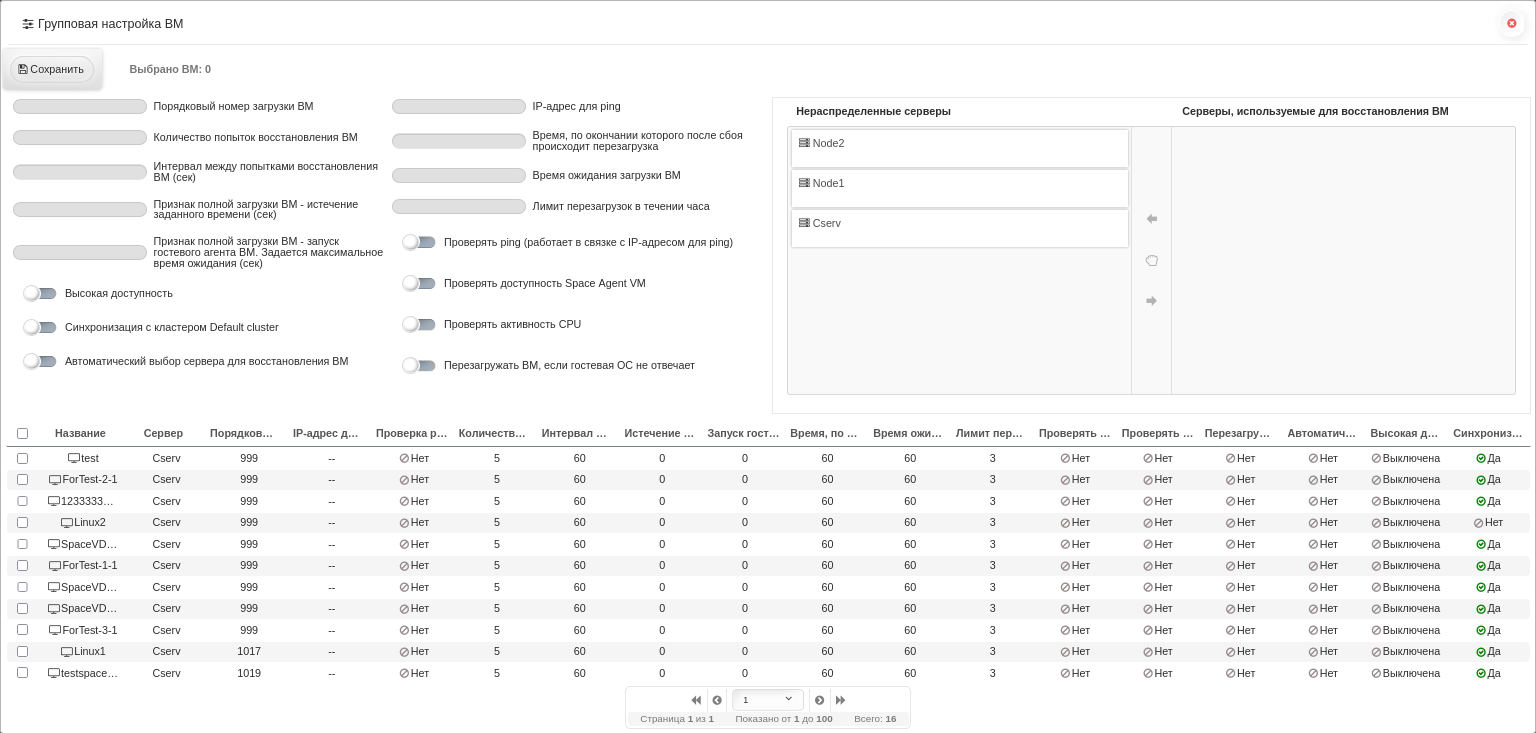Click the move-right arrow between server lists
The image size is (1536, 733).
point(1152,301)
